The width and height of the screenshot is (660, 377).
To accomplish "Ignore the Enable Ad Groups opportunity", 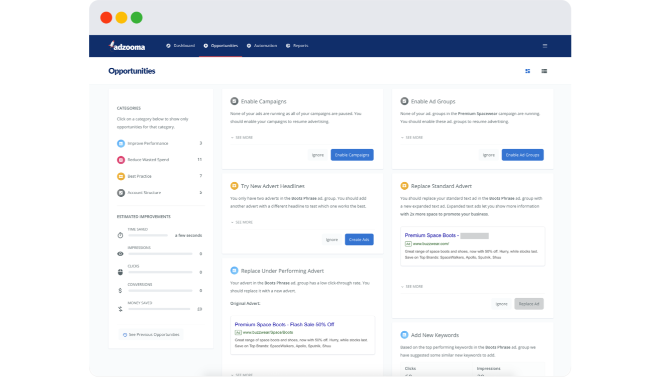I will (x=489, y=155).
